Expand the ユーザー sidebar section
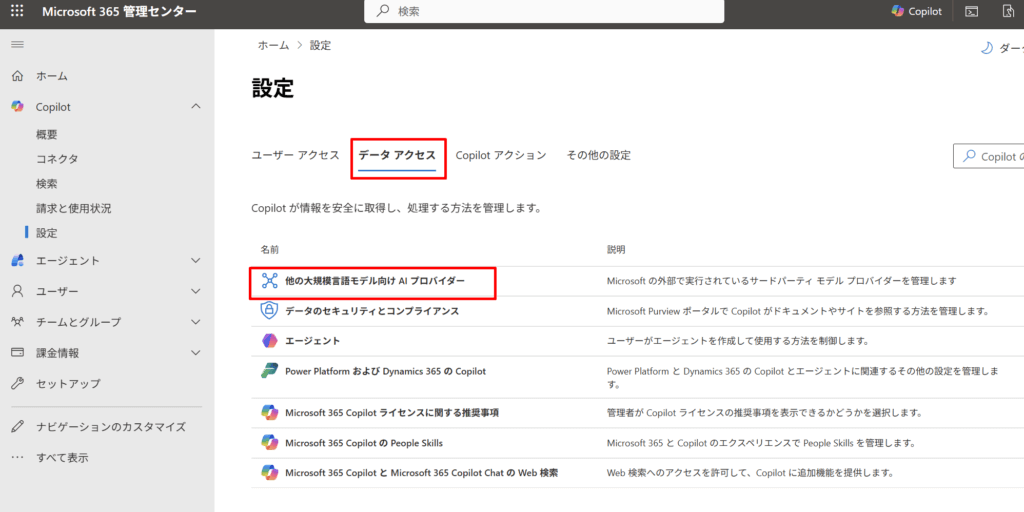1024x512 pixels. point(196,291)
